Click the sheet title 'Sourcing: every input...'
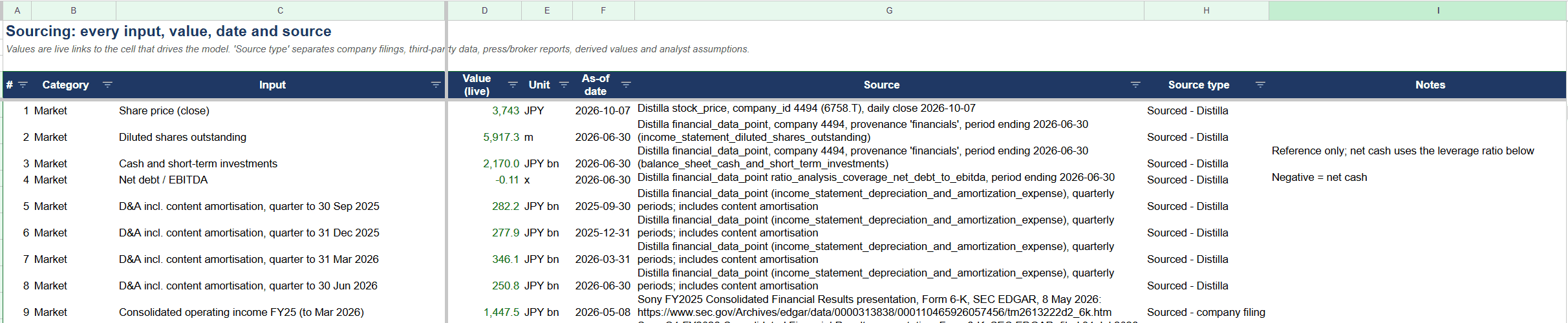Viewport: 1568px width, 323px height. pos(169,31)
